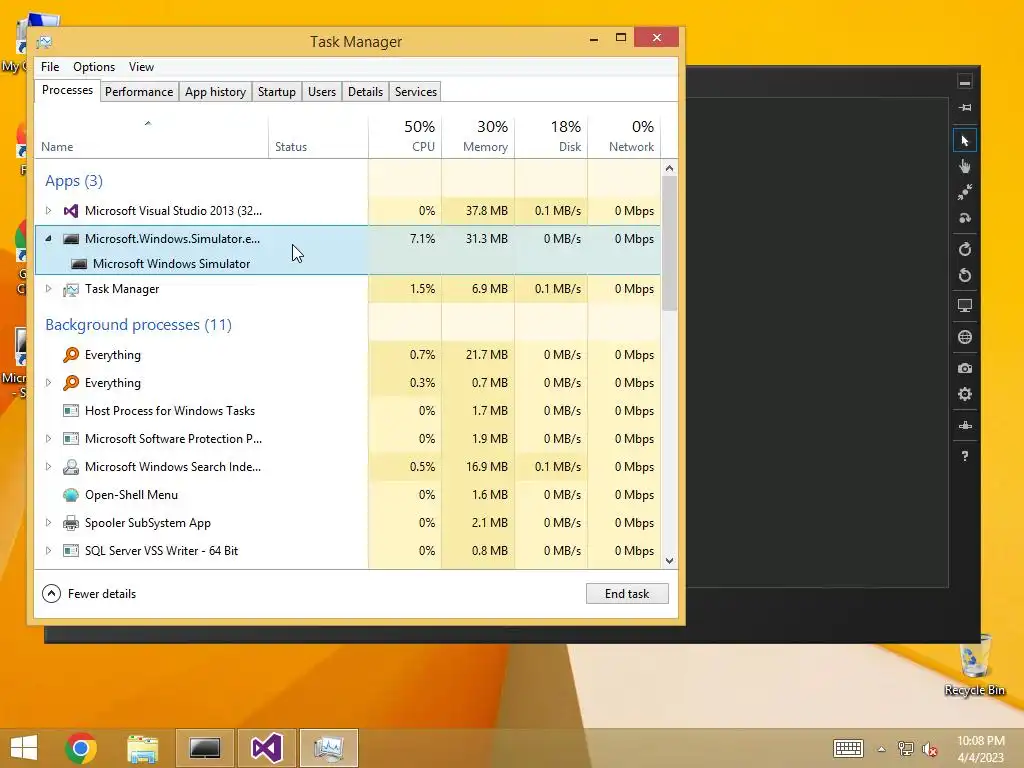Click Task Manager taskbar icon

pos(328,748)
